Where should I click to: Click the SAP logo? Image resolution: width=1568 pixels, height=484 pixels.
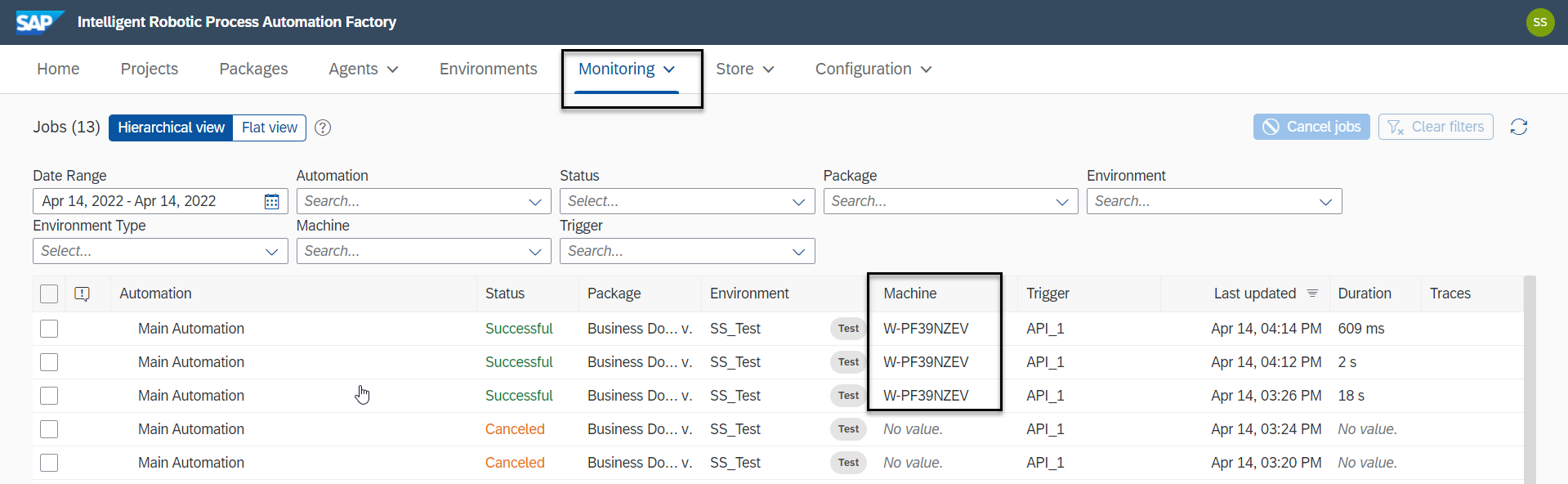point(40,22)
